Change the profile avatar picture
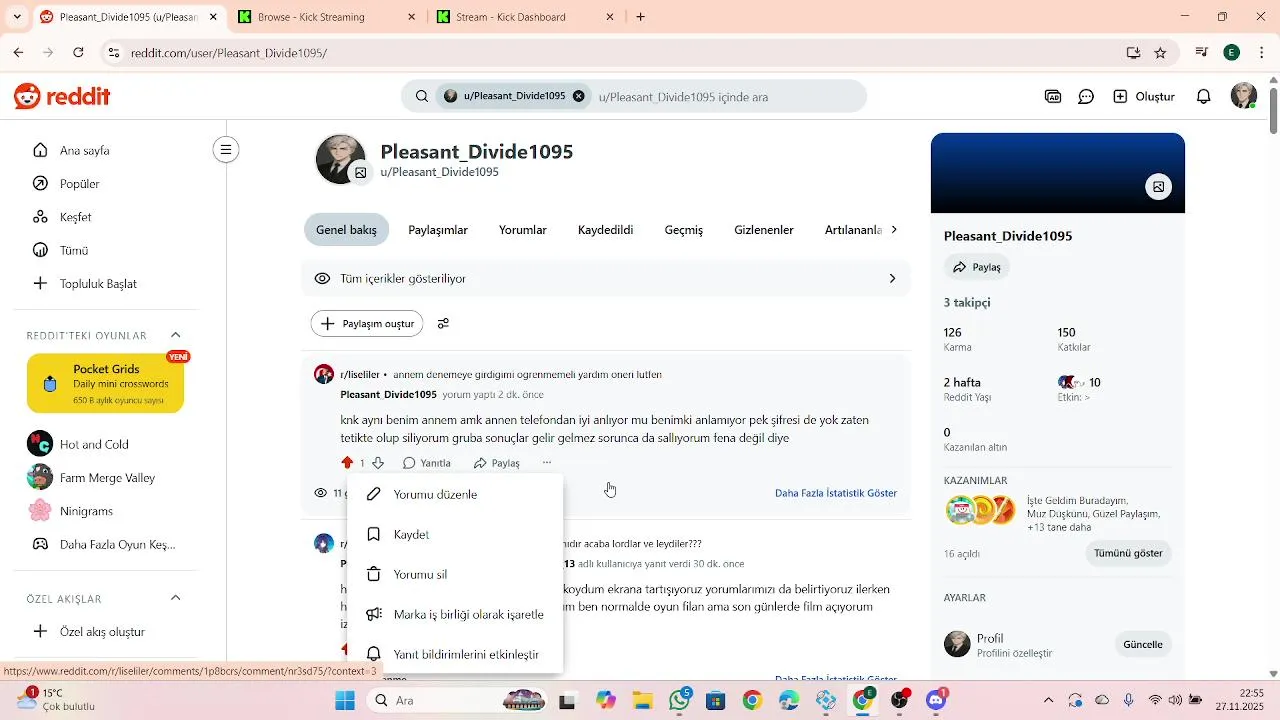 coord(360,173)
